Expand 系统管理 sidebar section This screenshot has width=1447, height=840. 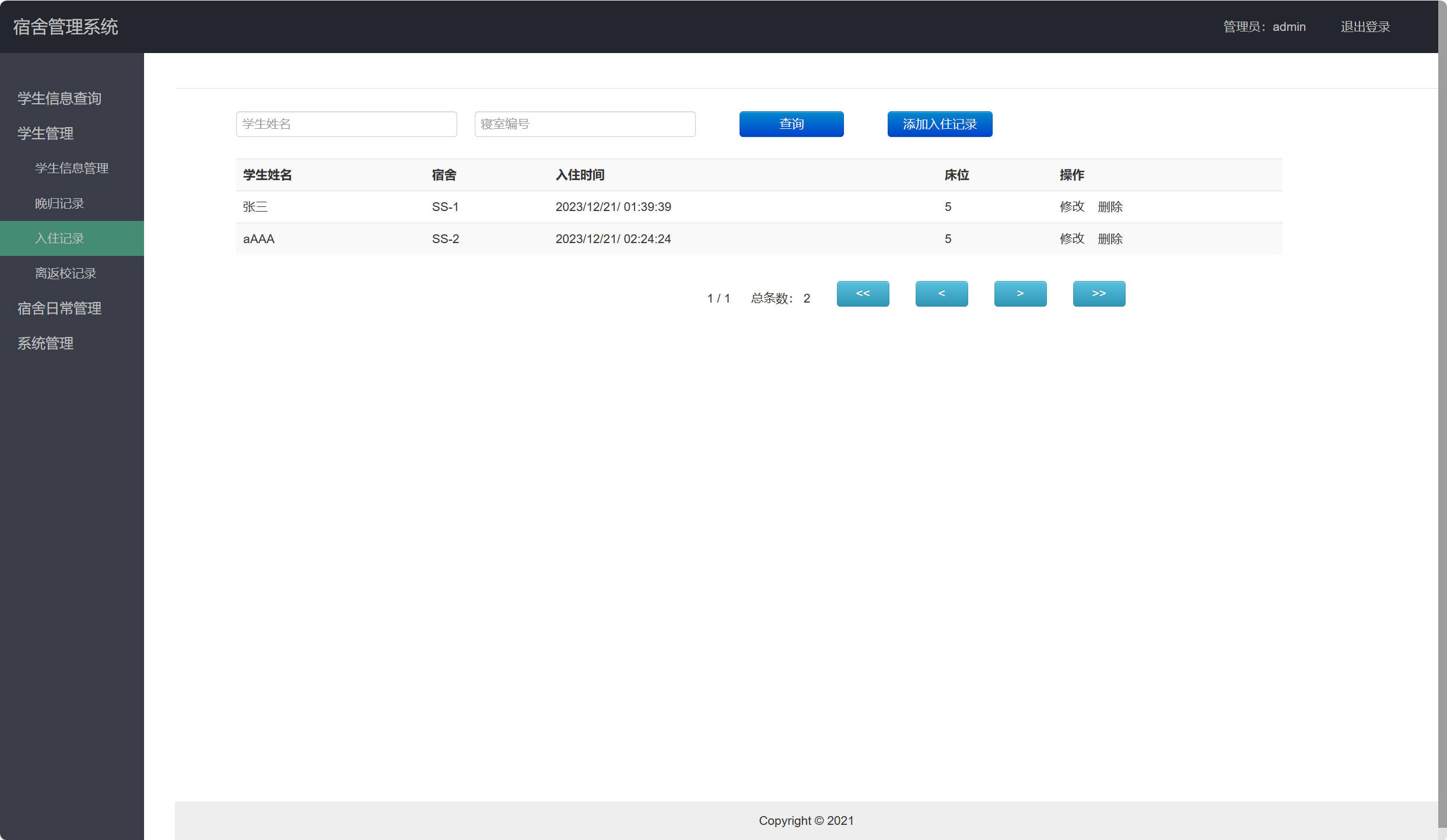45,343
